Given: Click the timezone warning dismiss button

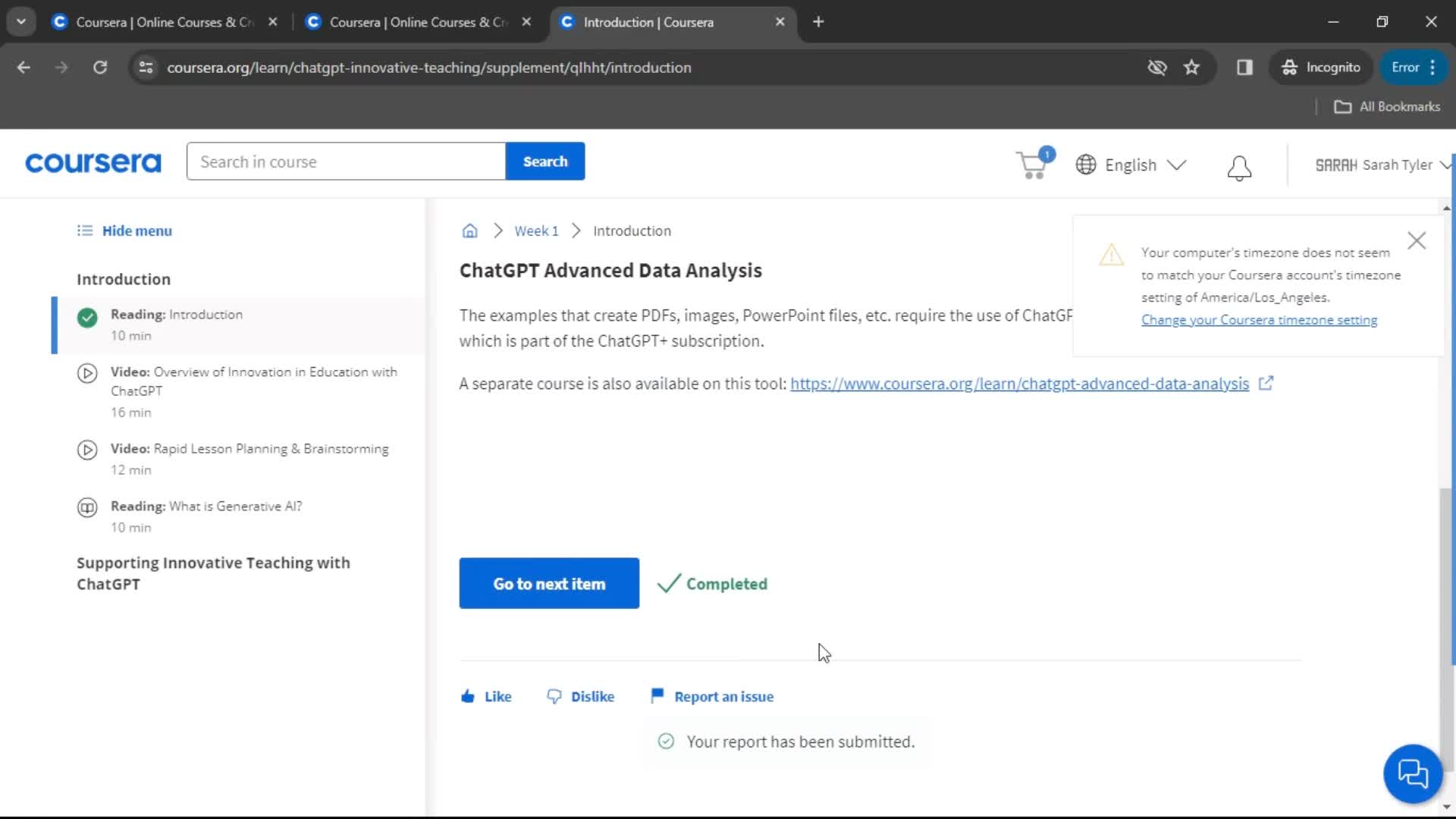Looking at the screenshot, I should pos(1417,240).
